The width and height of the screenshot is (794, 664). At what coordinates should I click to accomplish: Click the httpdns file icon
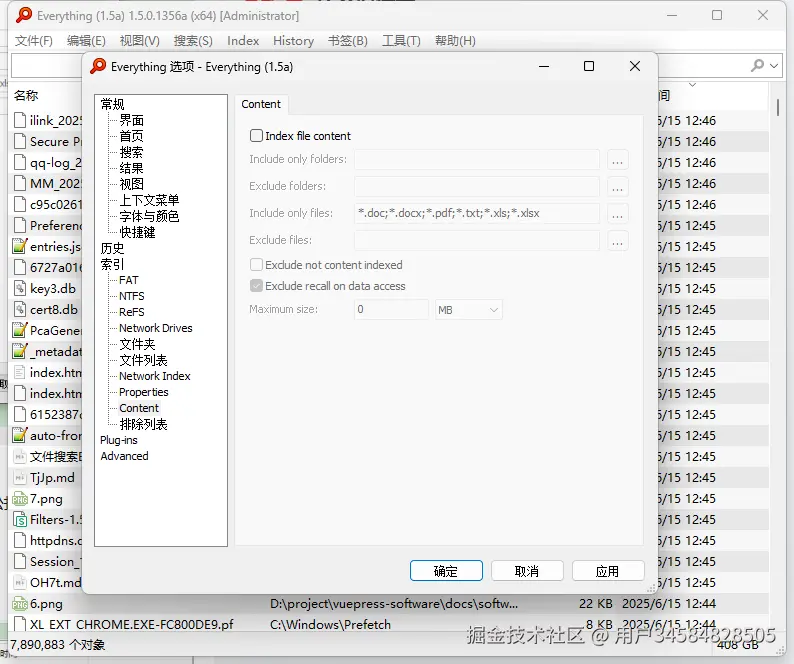pyautogui.click(x=20, y=540)
